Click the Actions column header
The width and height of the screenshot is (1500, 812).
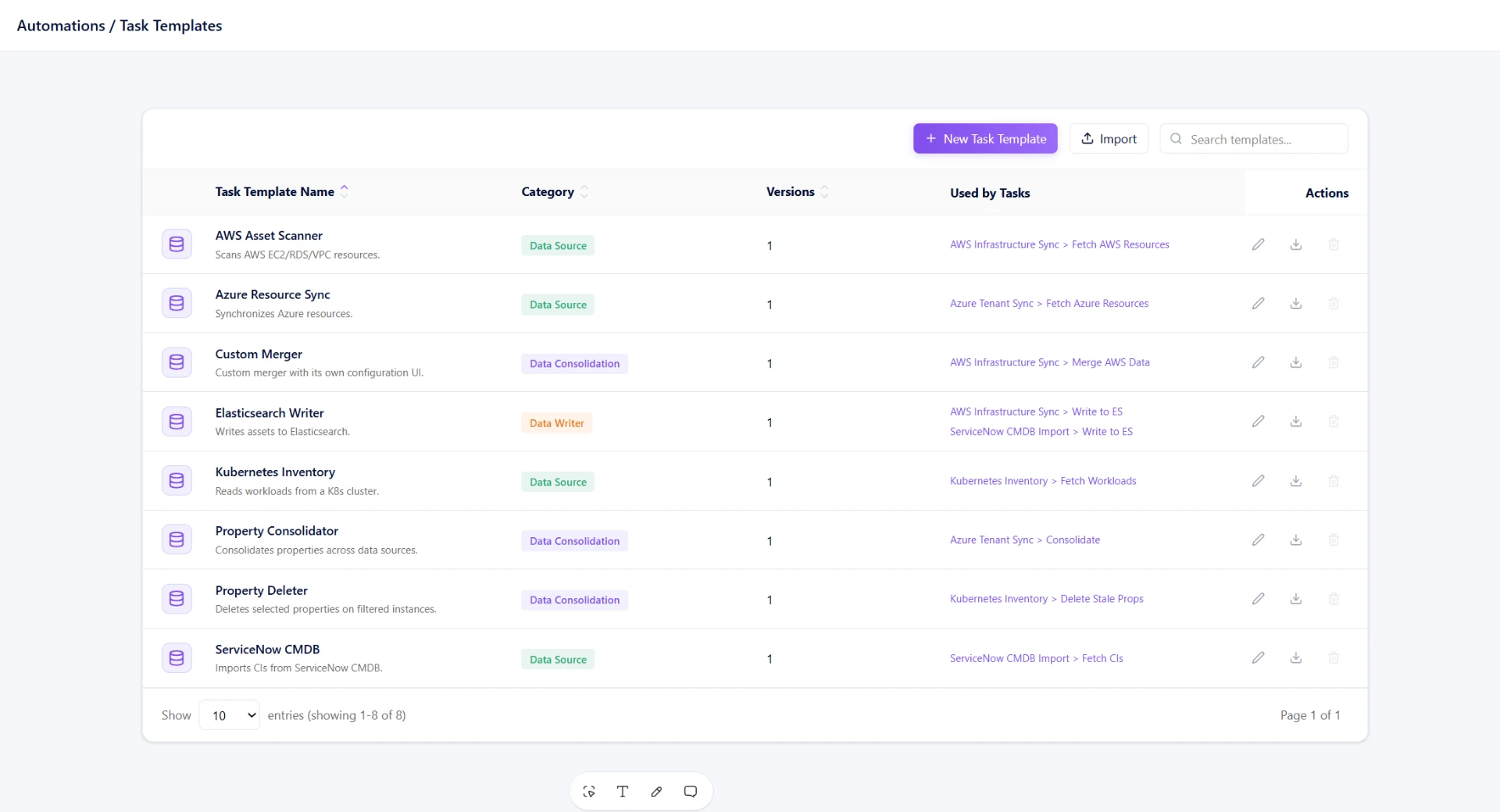(x=1327, y=193)
